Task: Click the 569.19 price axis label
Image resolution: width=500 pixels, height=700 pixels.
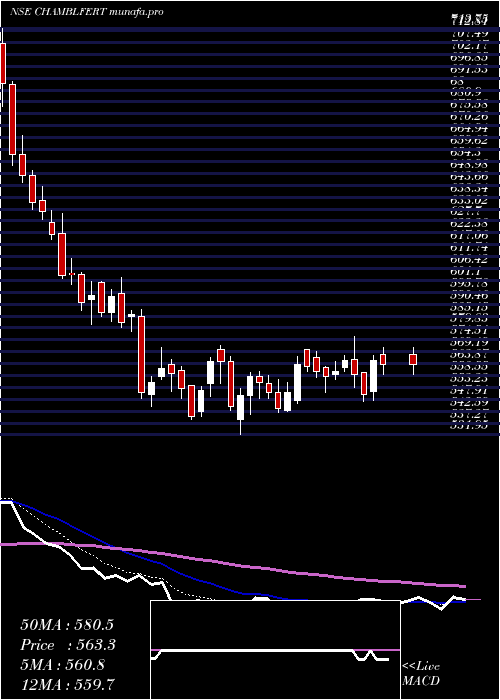Action: click(468, 343)
